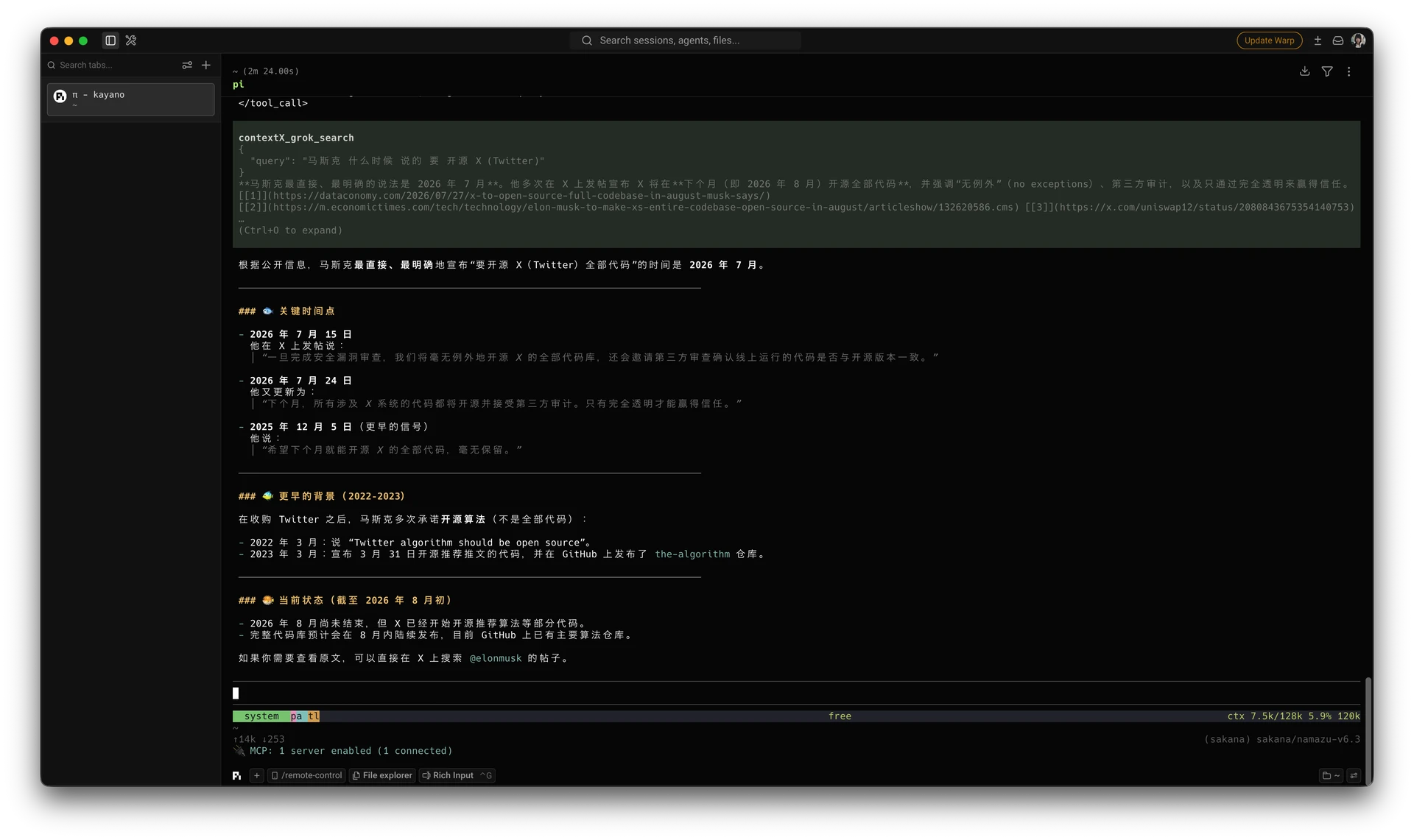Expand collapsed output '(Ctrl+O to expand)'
The width and height of the screenshot is (1414, 840).
(x=290, y=230)
